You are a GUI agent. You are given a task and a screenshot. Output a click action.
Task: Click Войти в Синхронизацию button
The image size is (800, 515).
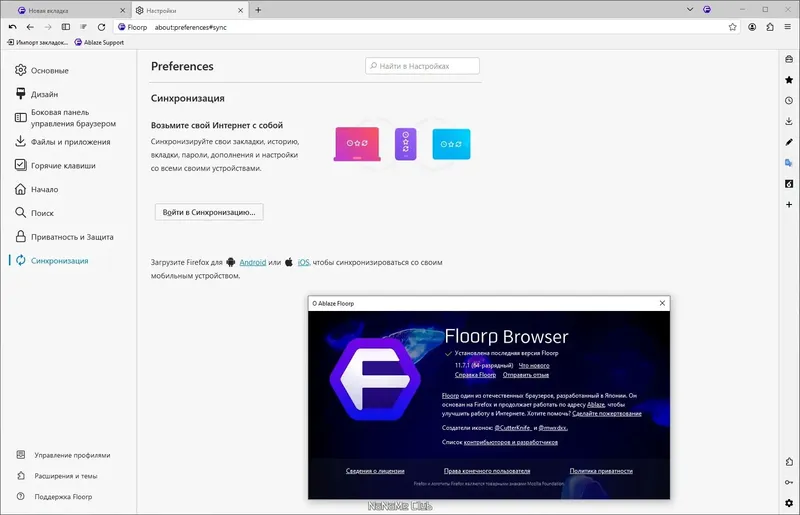(x=209, y=212)
